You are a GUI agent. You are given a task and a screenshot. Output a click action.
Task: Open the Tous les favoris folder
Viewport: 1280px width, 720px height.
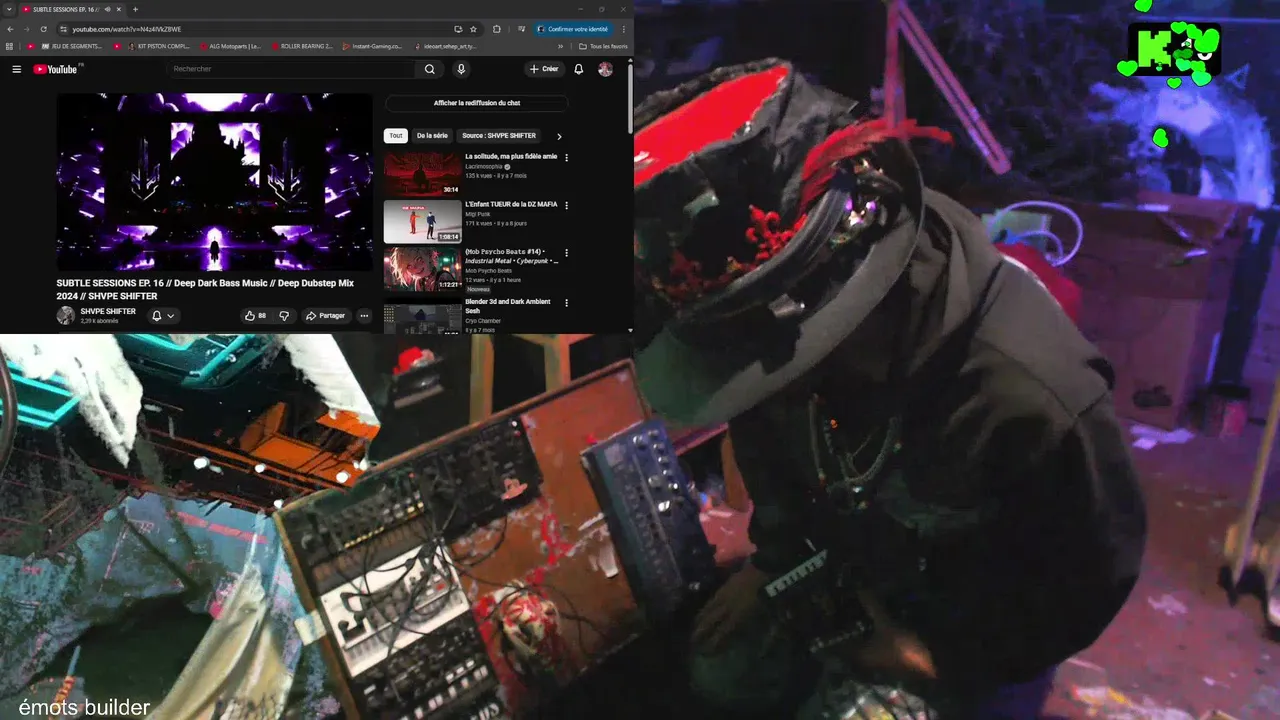pos(603,46)
